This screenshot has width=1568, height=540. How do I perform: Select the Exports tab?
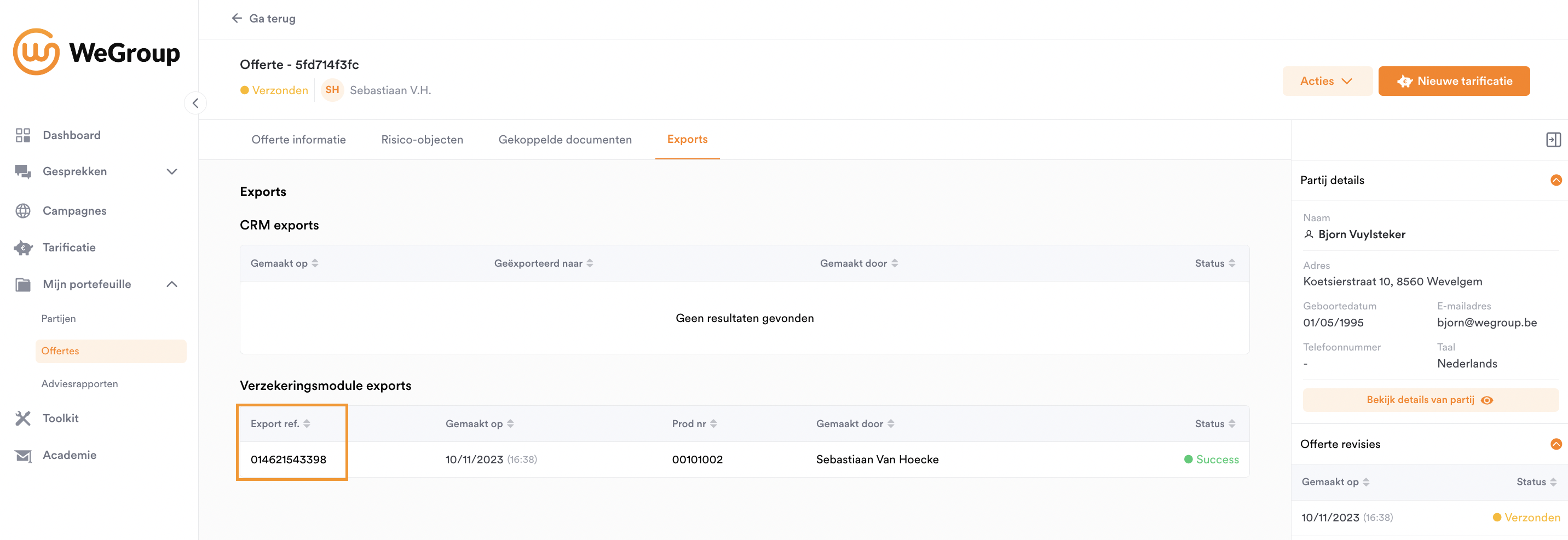pyautogui.click(x=687, y=140)
